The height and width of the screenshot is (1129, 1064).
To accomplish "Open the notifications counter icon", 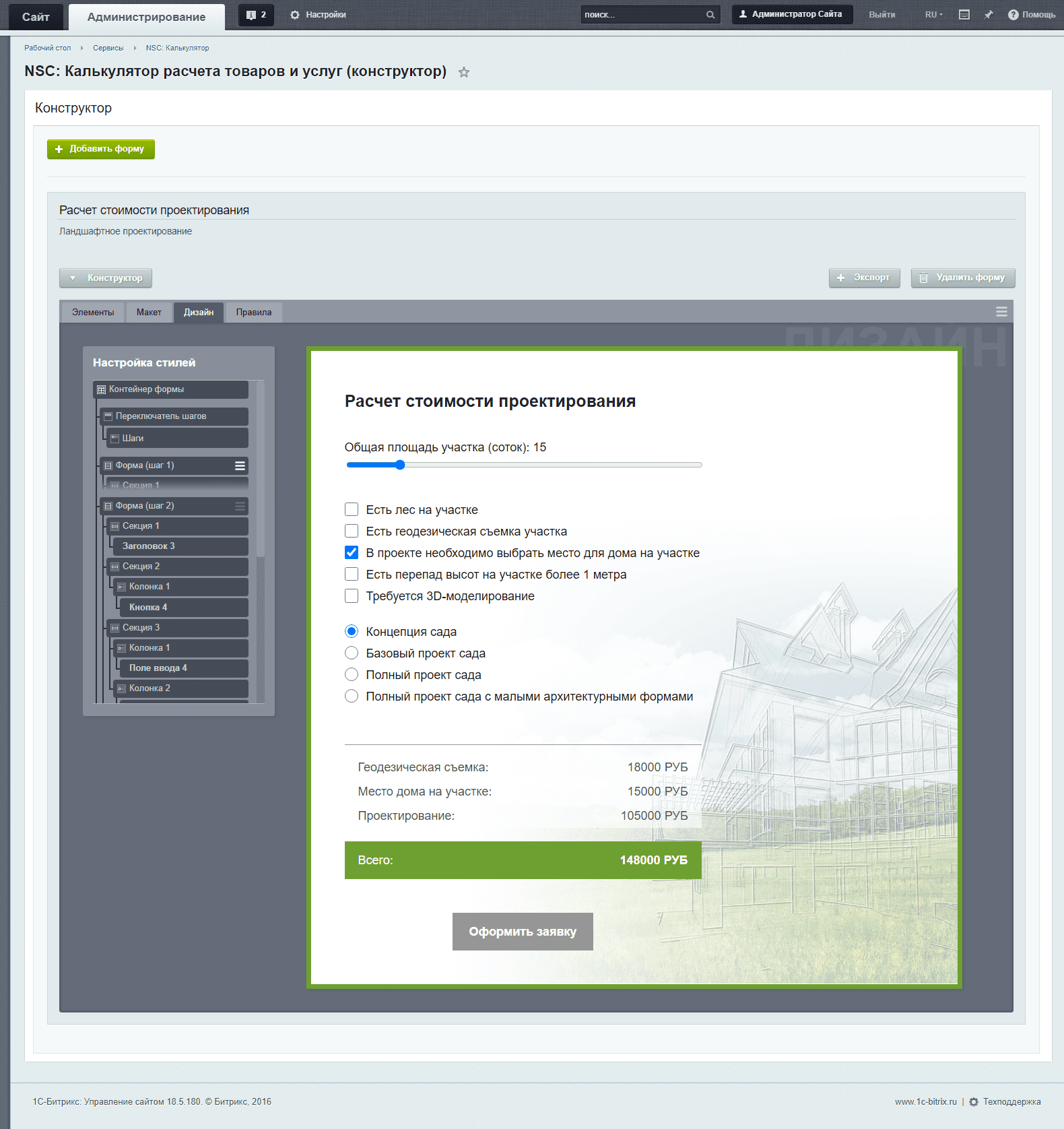I will pyautogui.click(x=256, y=15).
